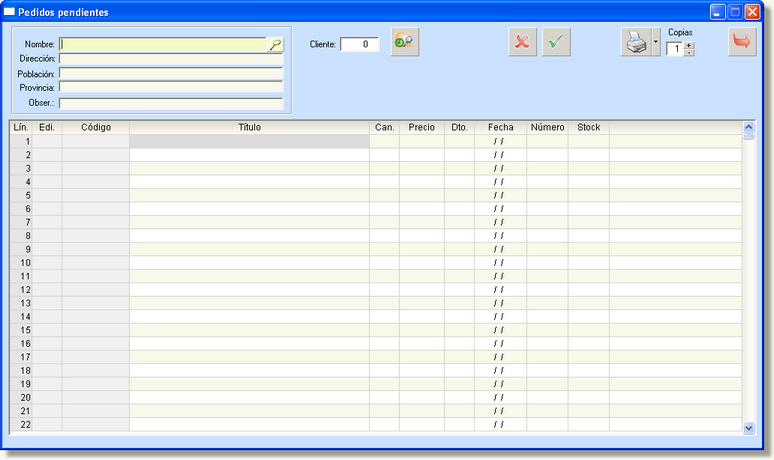Click the Cliente number field
The image size is (774, 460).
[x=360, y=44]
